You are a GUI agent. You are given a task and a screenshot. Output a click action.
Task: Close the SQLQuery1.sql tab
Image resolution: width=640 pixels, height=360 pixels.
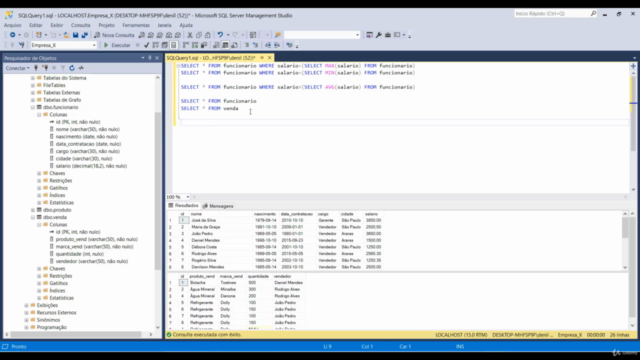[x=269, y=58]
